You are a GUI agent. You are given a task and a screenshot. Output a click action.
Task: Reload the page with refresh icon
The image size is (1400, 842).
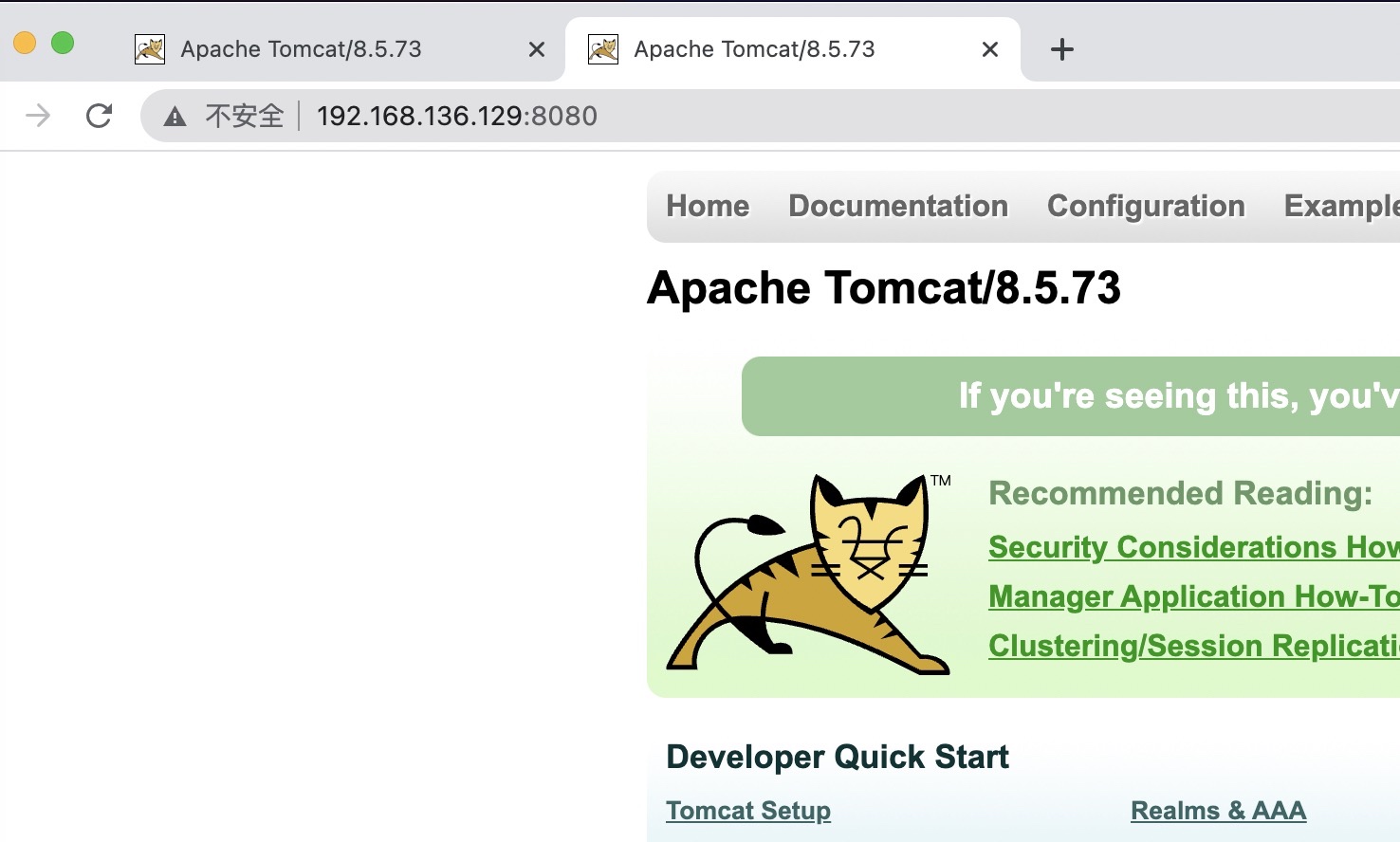pyautogui.click(x=99, y=116)
